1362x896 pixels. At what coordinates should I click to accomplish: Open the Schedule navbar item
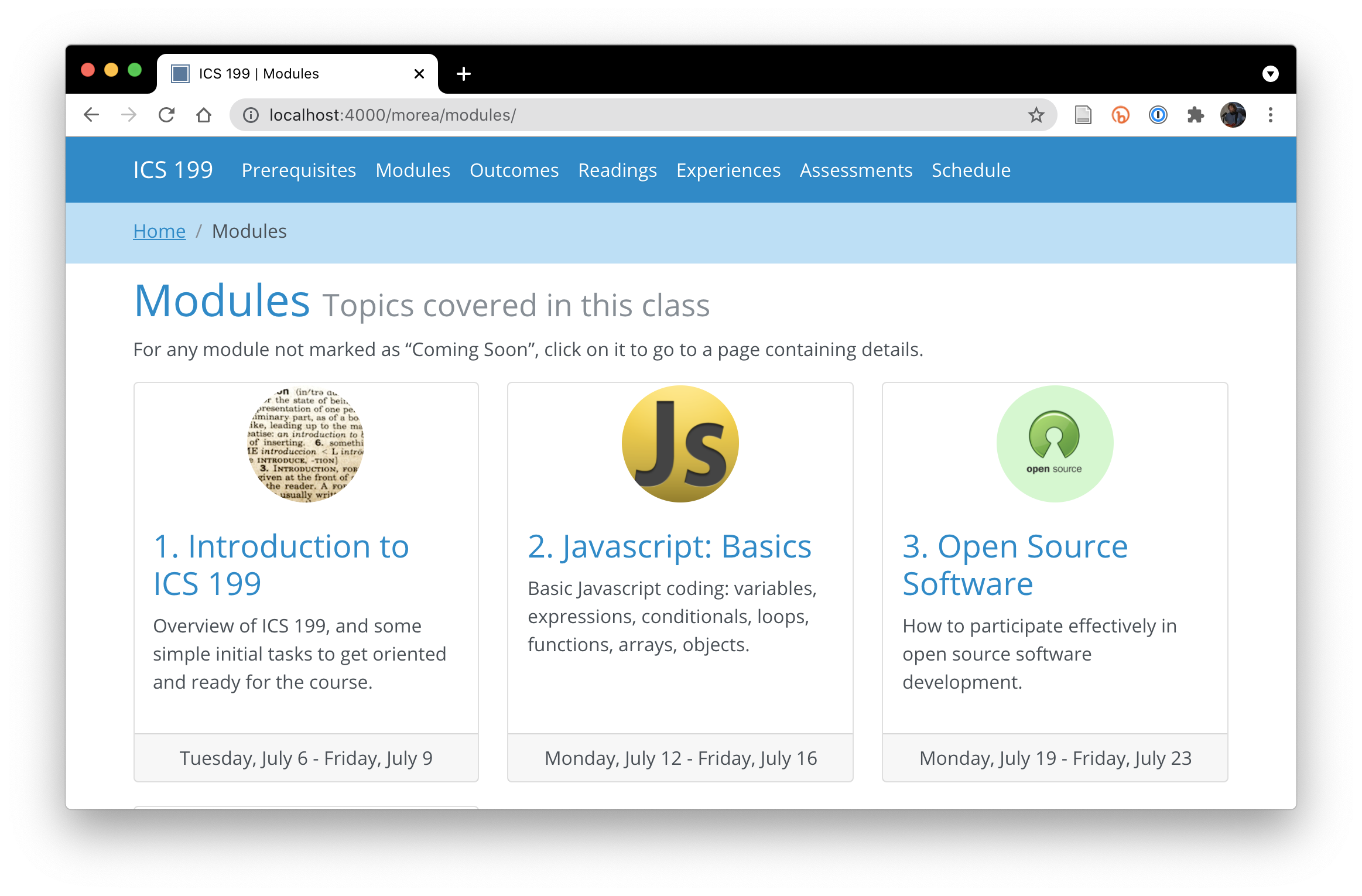971,170
